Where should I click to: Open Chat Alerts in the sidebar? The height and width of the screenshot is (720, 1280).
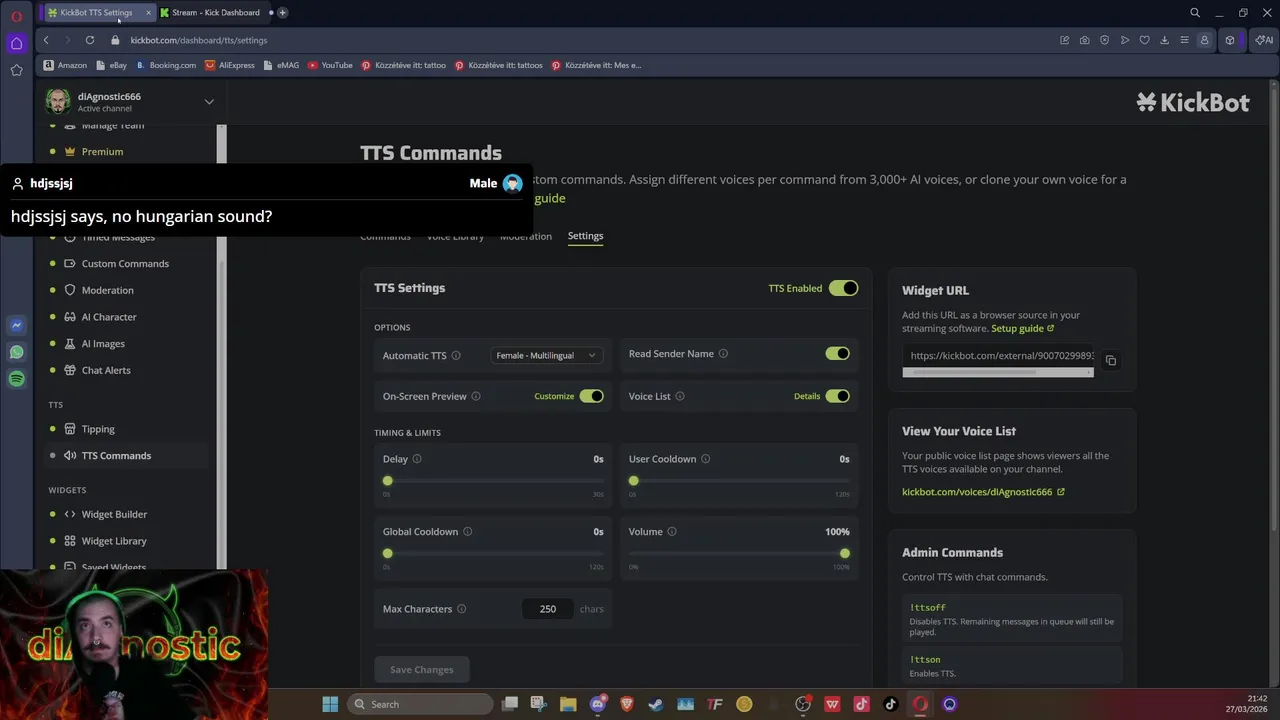[106, 370]
